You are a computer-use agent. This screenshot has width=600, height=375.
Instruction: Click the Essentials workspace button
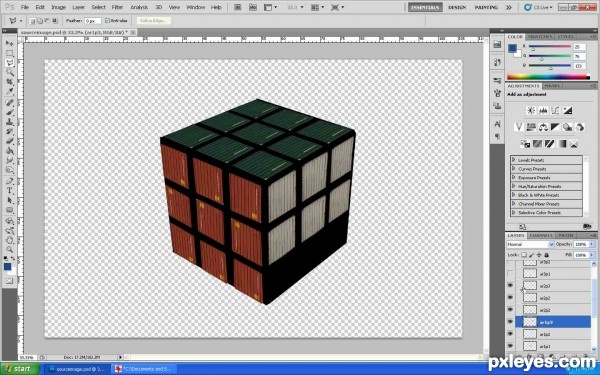click(x=425, y=7)
